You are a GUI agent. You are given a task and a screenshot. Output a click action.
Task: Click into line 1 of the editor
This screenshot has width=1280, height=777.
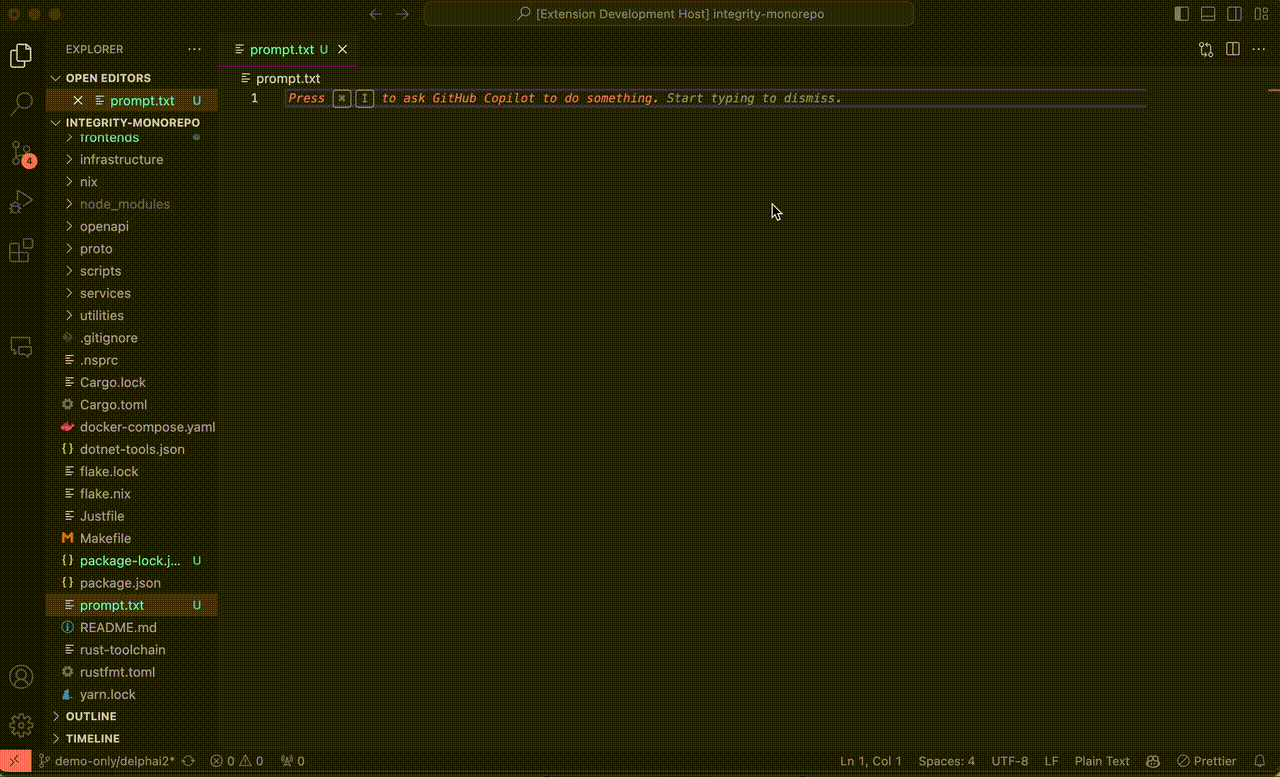(715, 98)
